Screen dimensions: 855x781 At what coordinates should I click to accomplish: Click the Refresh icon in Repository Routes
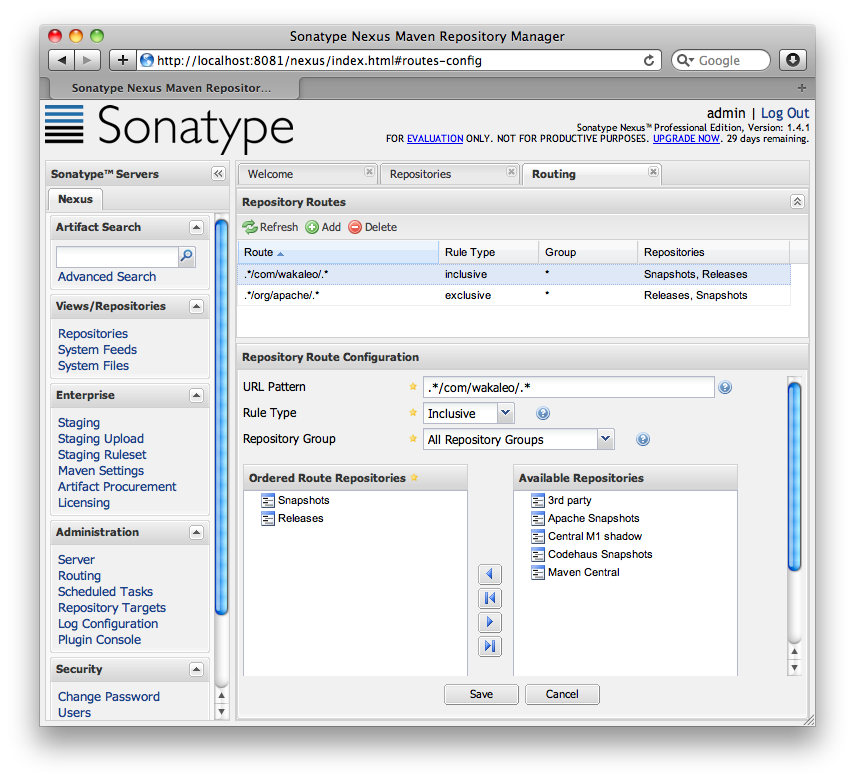(251, 227)
